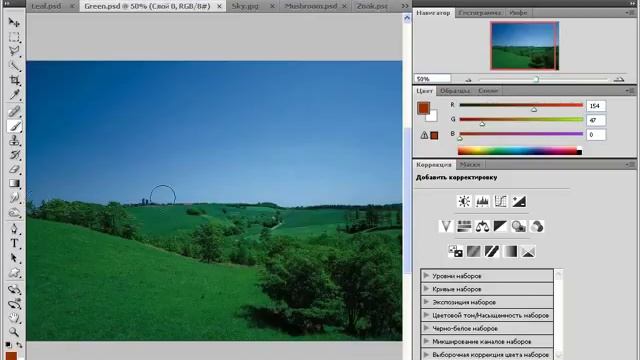Select the Healing Brush tool

[x=14, y=111]
